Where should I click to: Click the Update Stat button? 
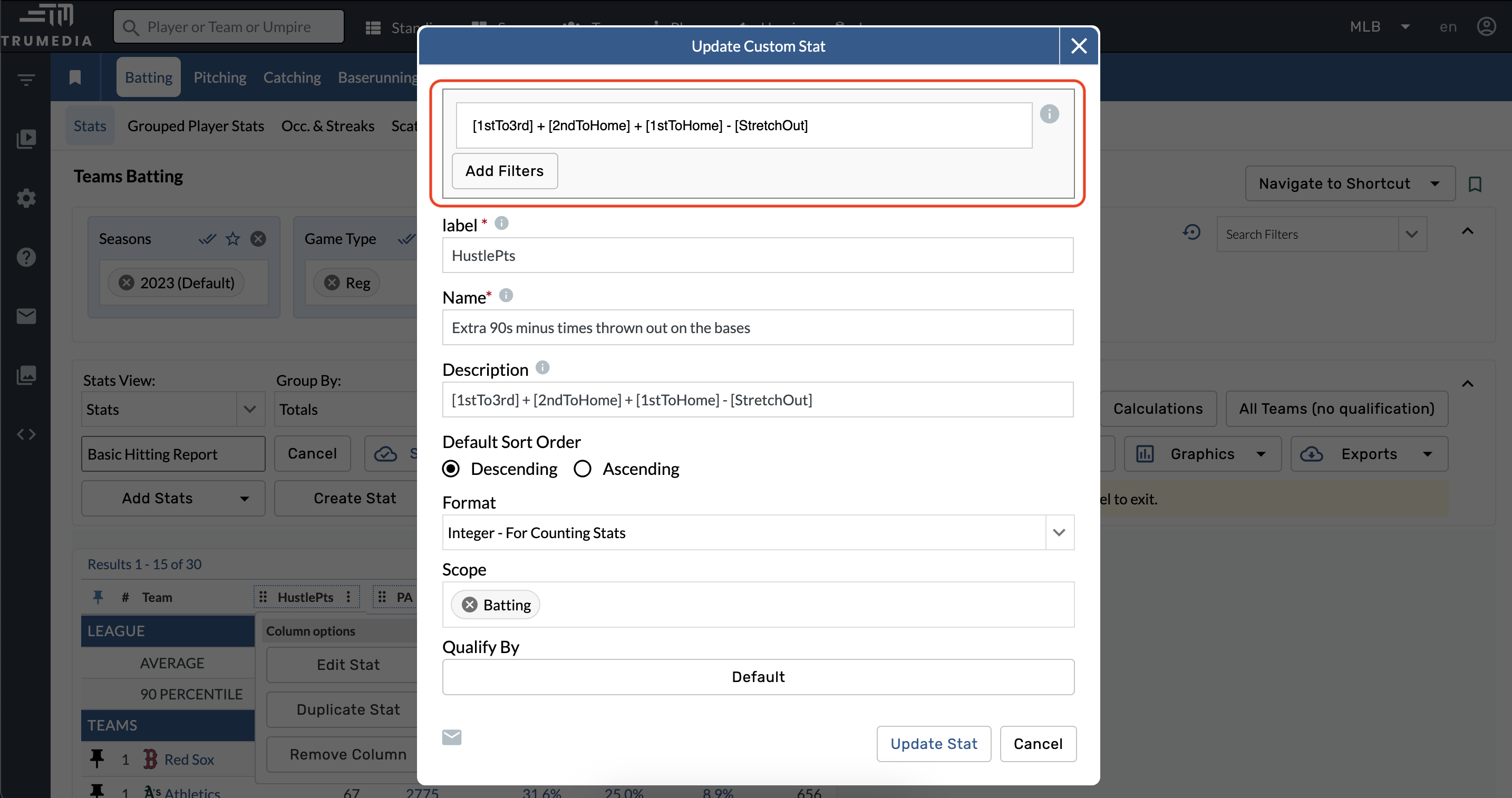(933, 743)
